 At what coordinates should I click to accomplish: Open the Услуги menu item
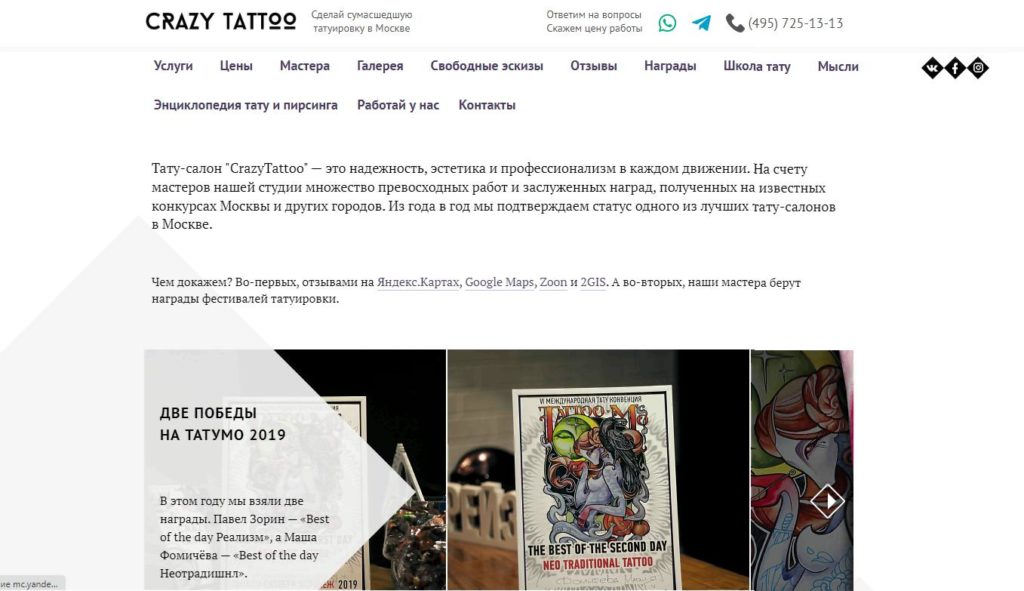[x=173, y=66]
